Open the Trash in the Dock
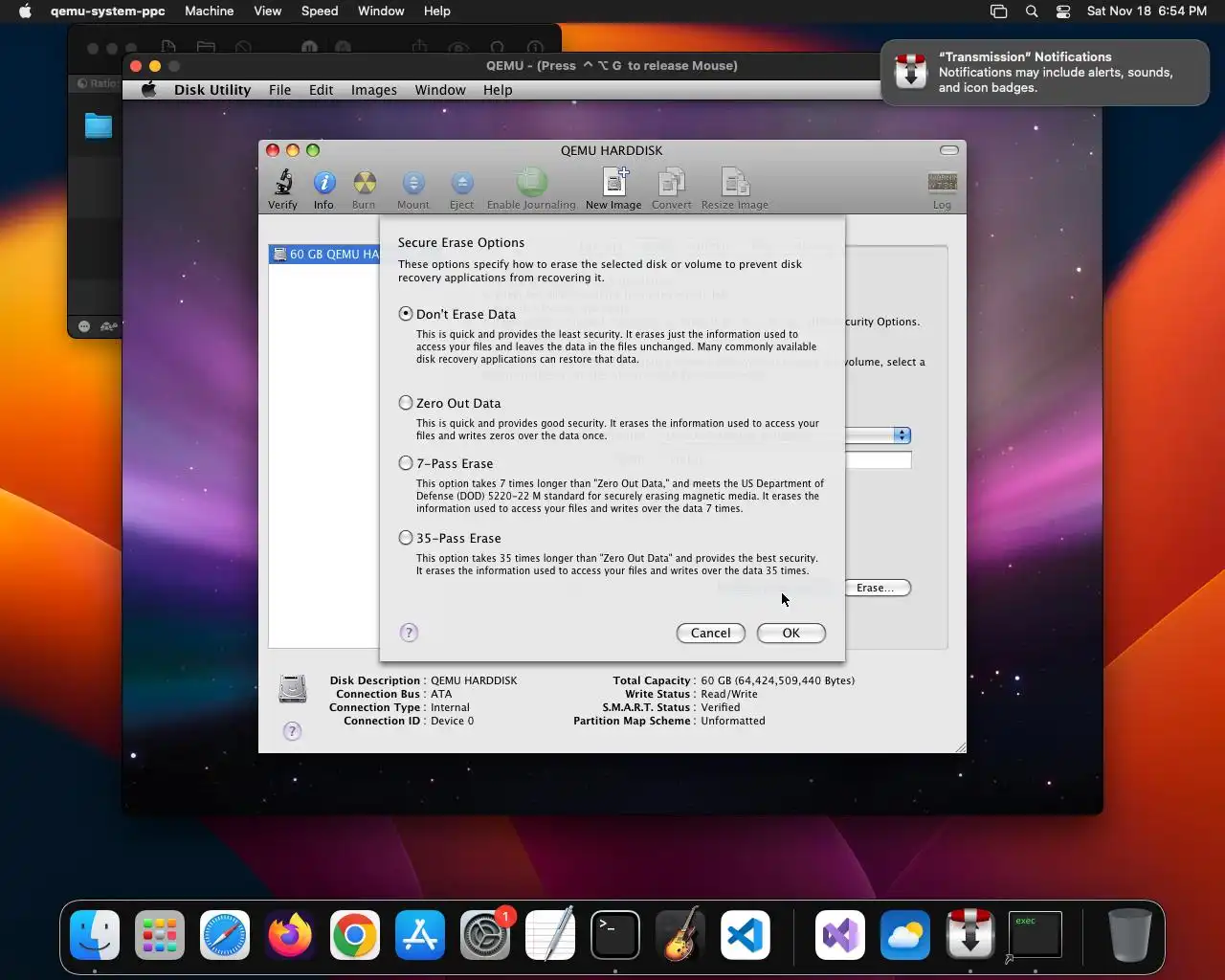The image size is (1225, 980). coord(1129,935)
